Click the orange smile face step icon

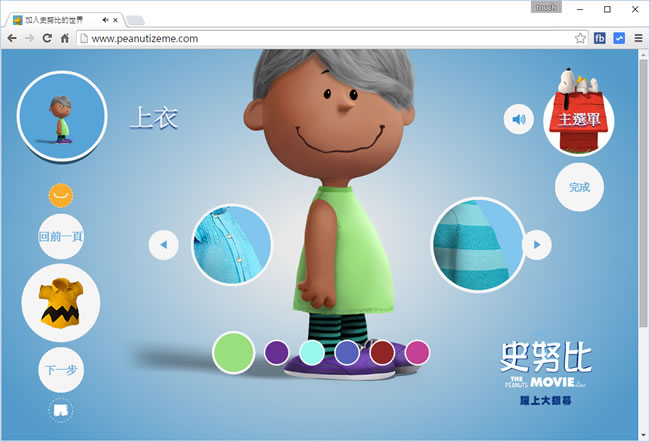61,195
